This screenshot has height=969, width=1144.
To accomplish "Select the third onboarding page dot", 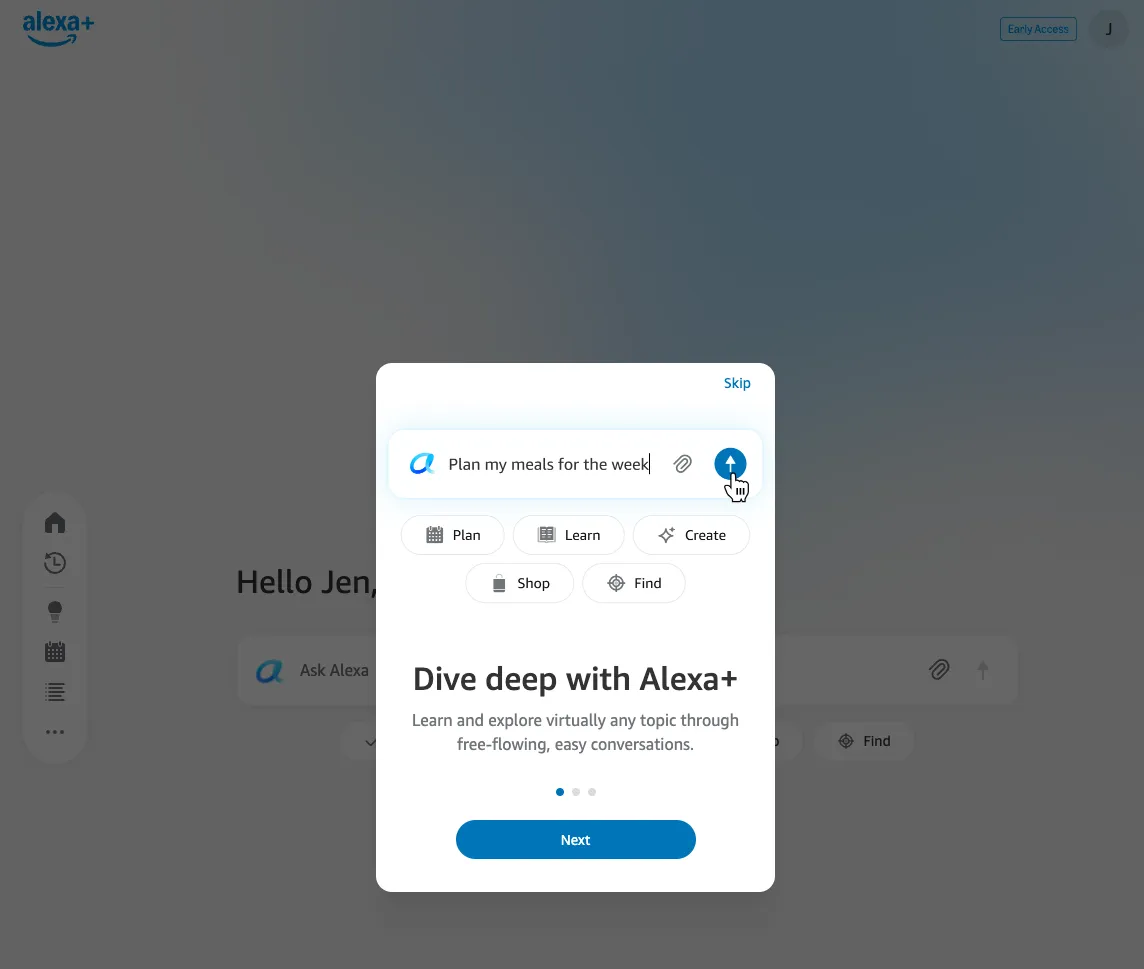I will [592, 792].
